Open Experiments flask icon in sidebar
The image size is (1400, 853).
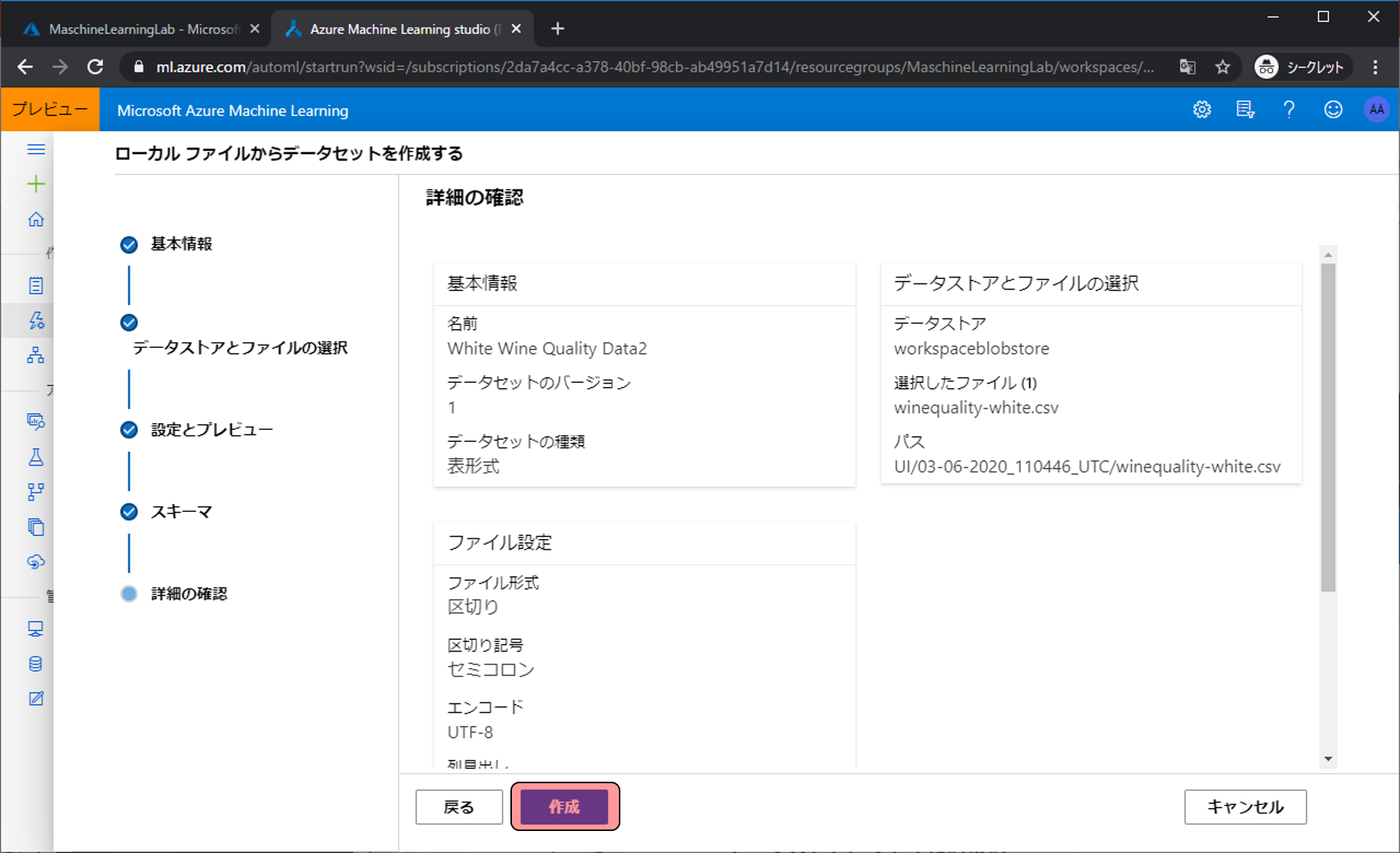point(36,457)
